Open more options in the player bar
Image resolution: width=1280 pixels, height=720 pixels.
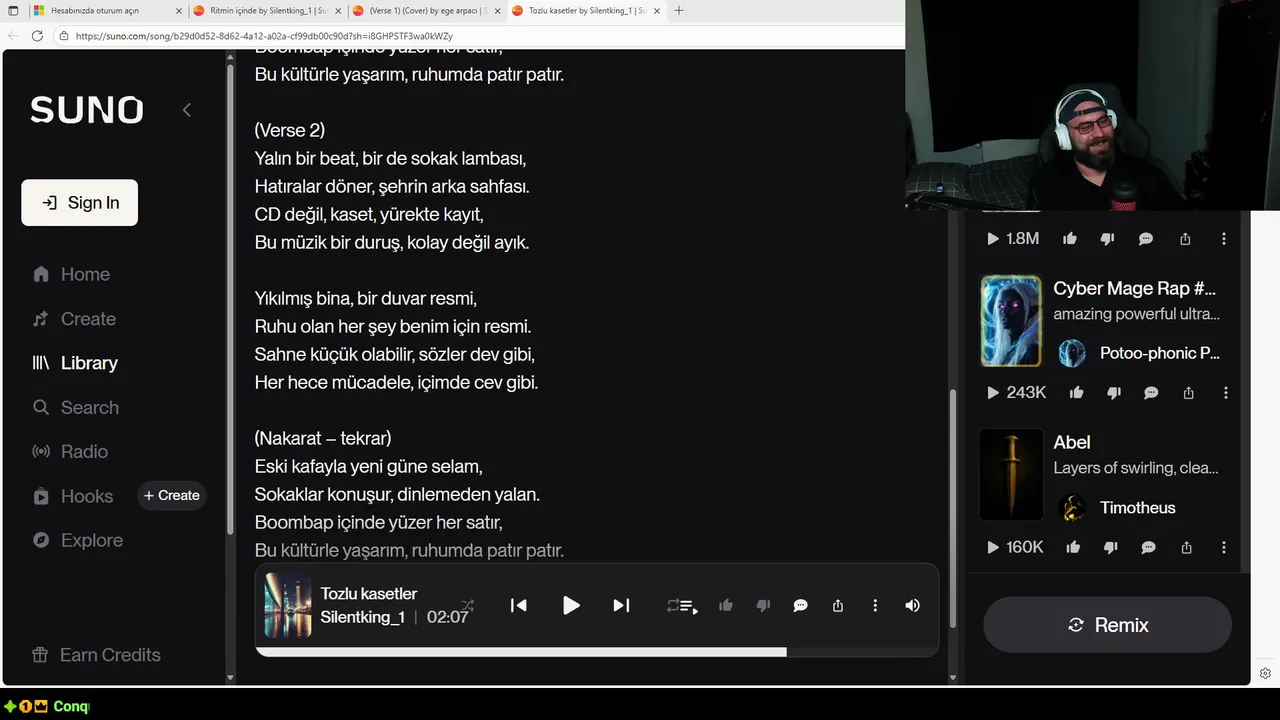pos(875,605)
